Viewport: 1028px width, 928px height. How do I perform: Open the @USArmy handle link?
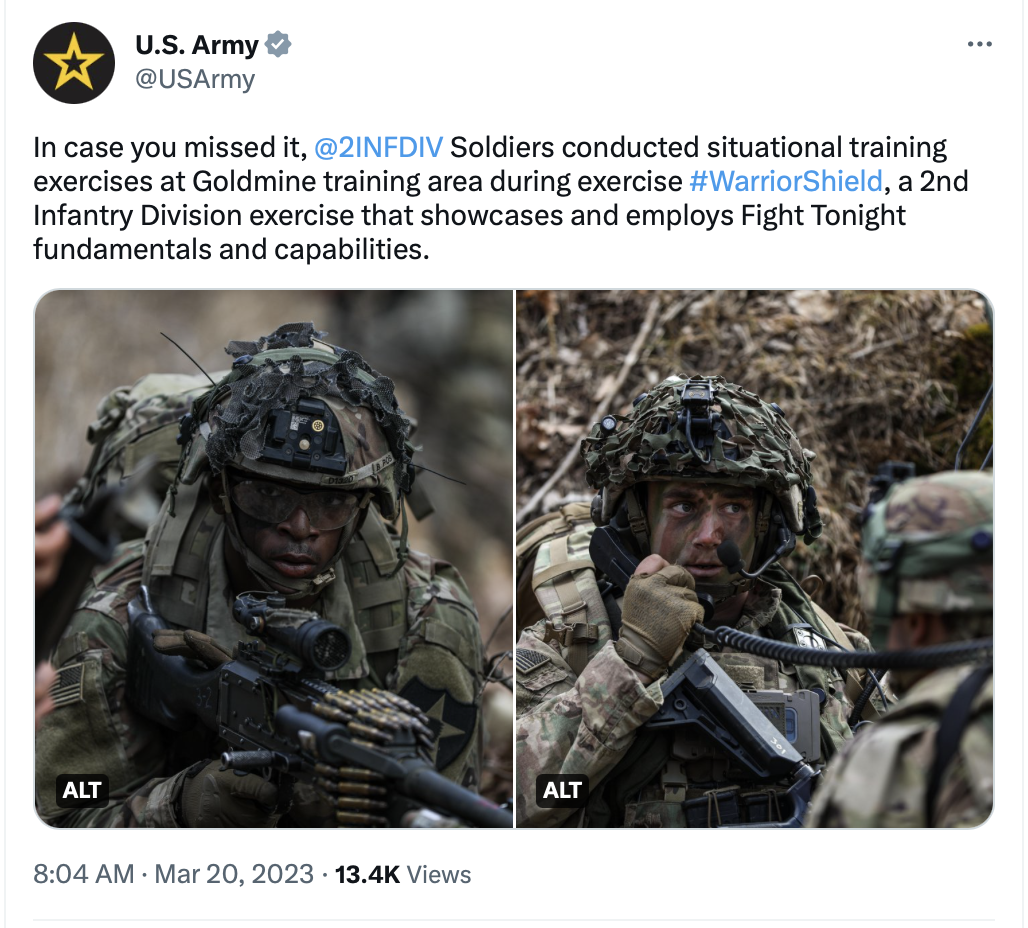tap(195, 79)
